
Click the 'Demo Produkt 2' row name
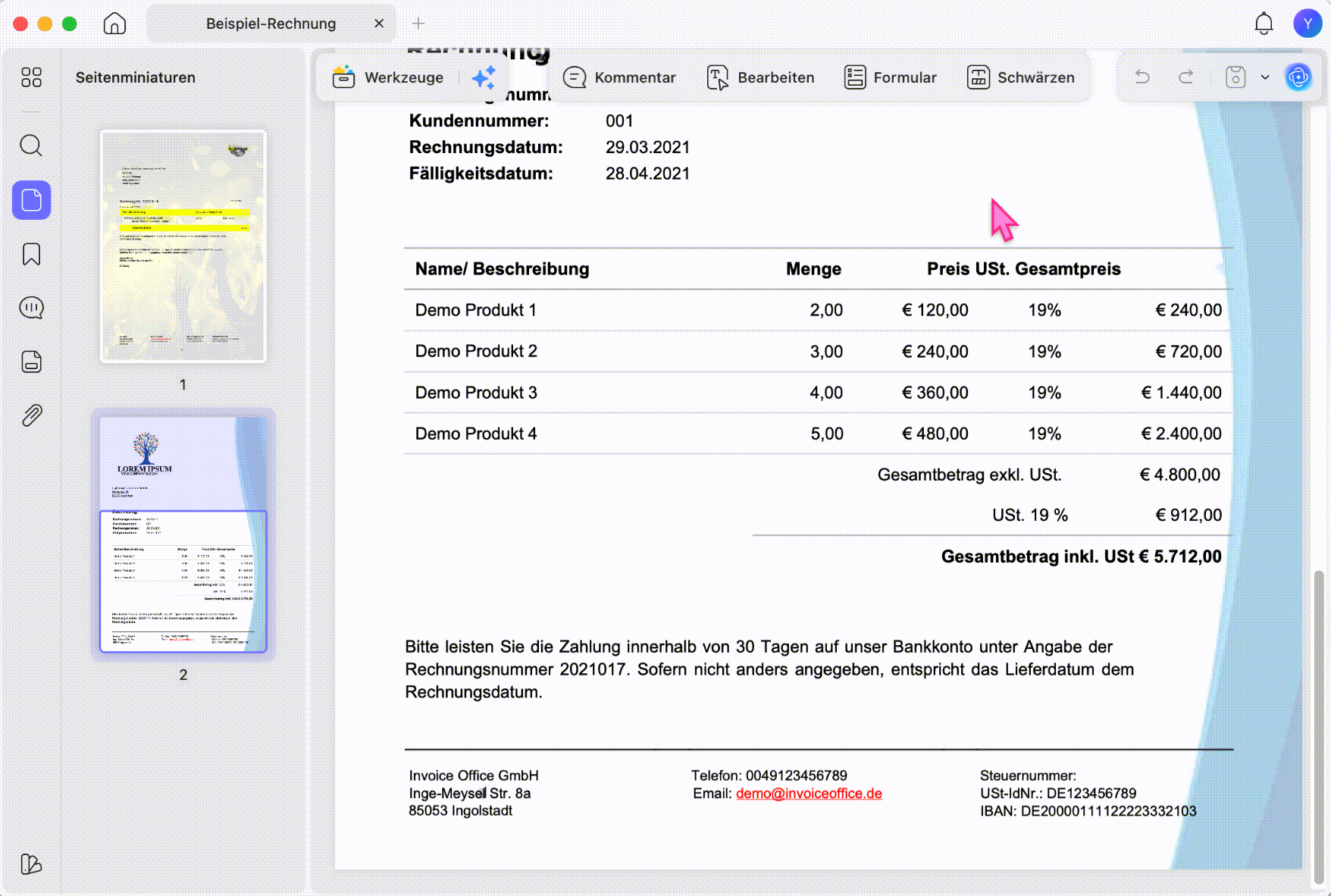coord(476,351)
